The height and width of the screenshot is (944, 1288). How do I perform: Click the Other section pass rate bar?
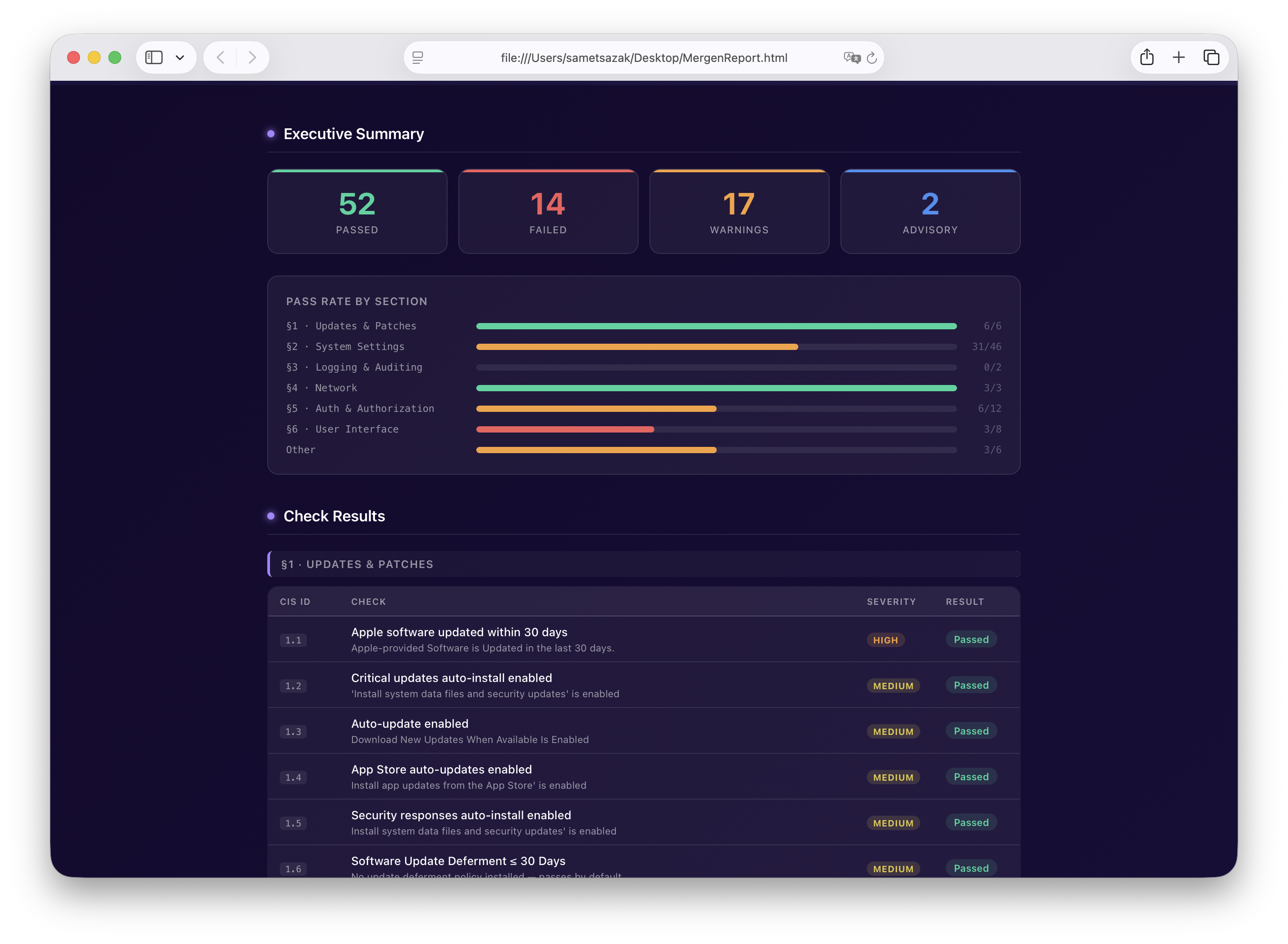coord(716,450)
